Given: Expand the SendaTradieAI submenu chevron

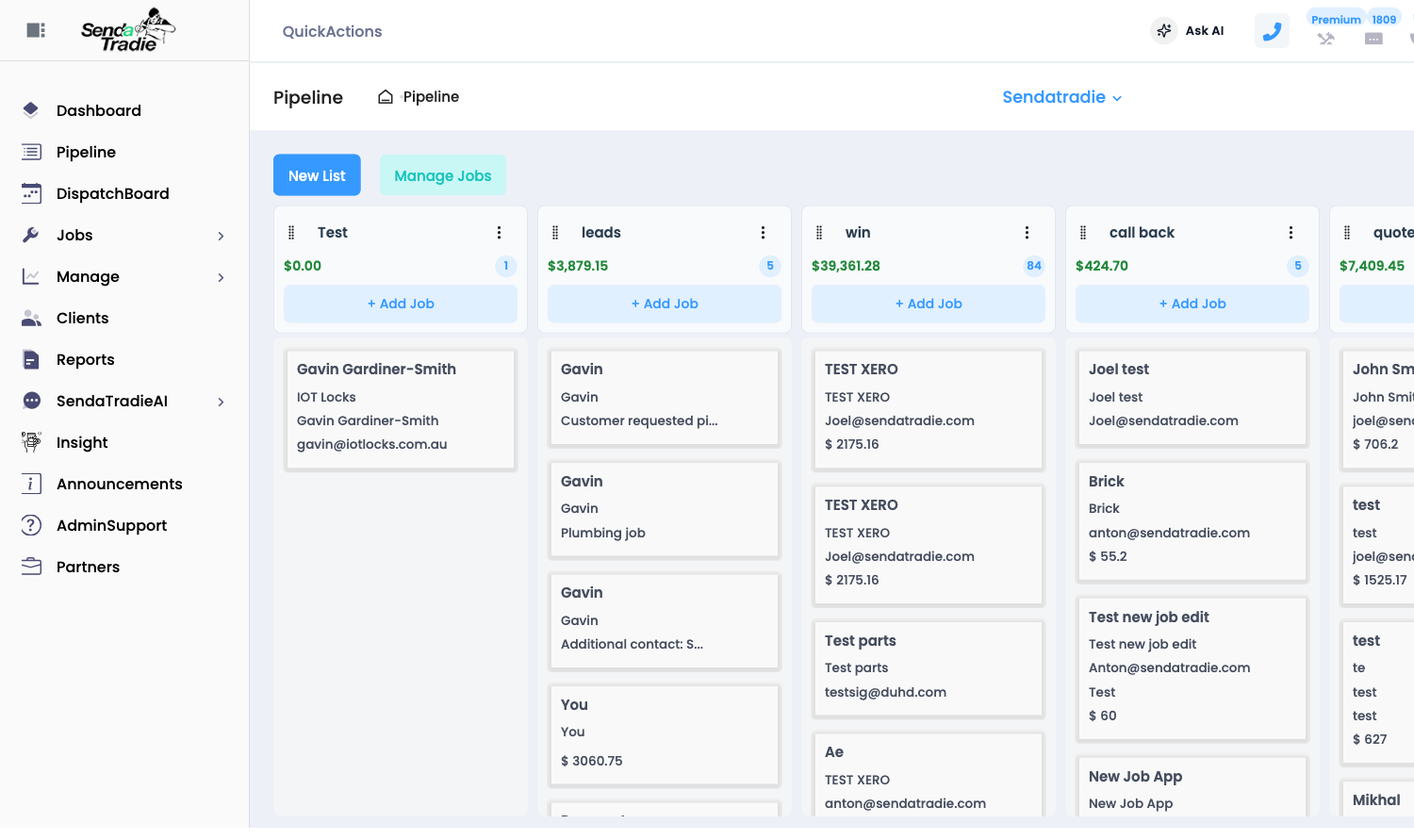Looking at the screenshot, I should [221, 402].
